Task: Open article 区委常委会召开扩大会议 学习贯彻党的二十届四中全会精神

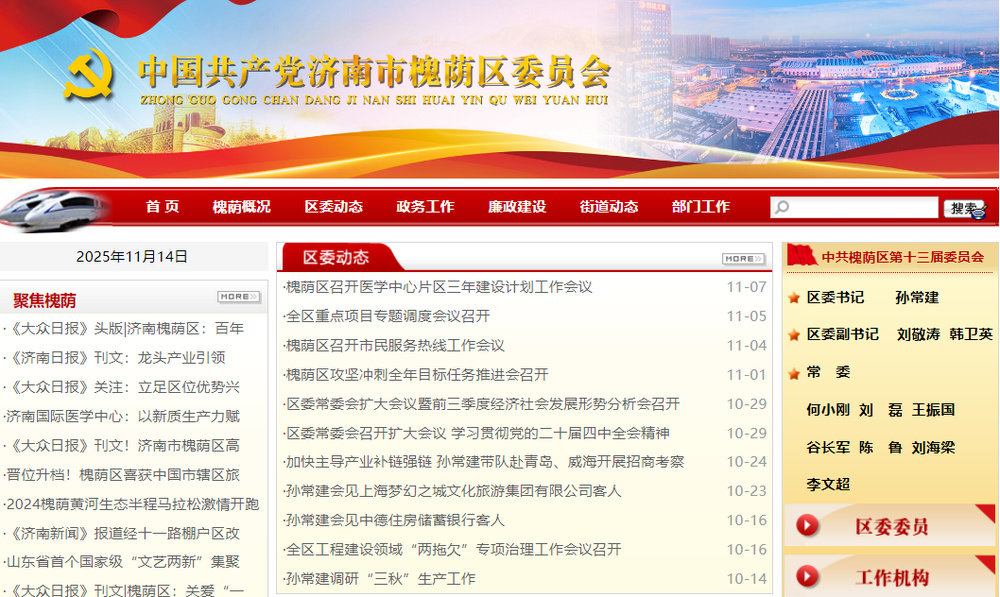Action: click(x=477, y=434)
